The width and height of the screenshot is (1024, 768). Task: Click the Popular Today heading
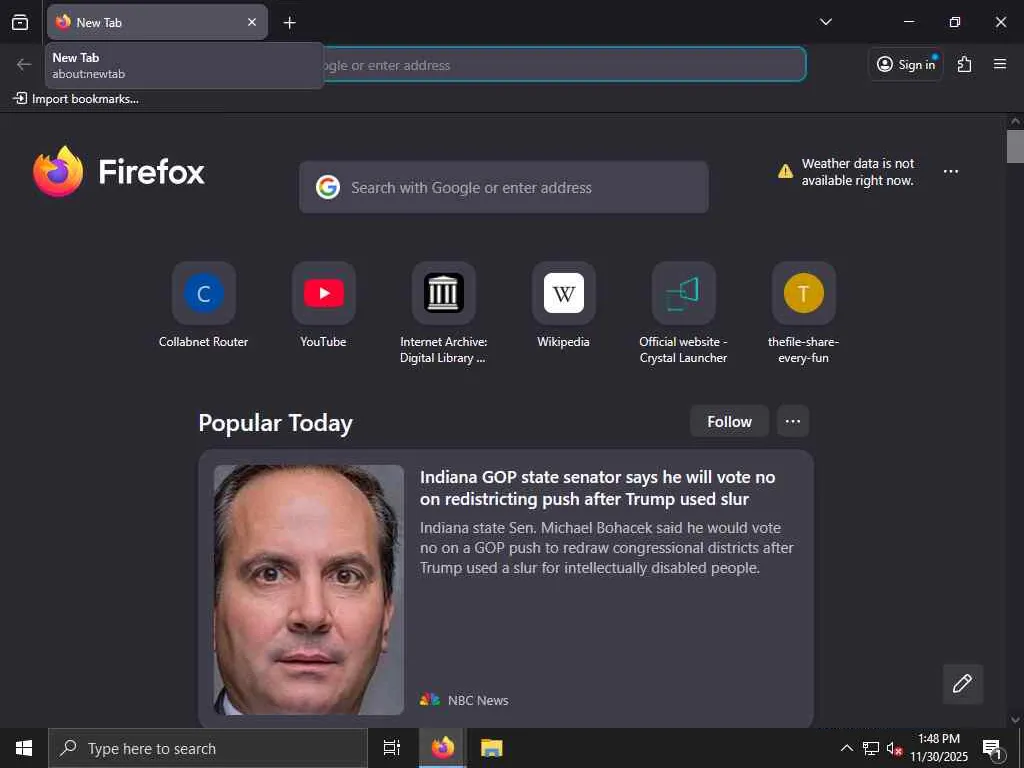[276, 423]
